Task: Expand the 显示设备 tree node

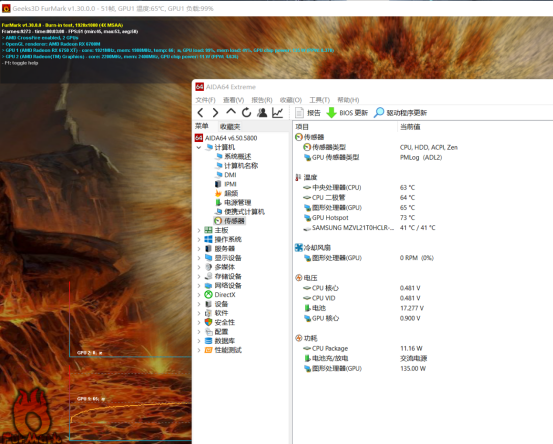Action: [199, 258]
